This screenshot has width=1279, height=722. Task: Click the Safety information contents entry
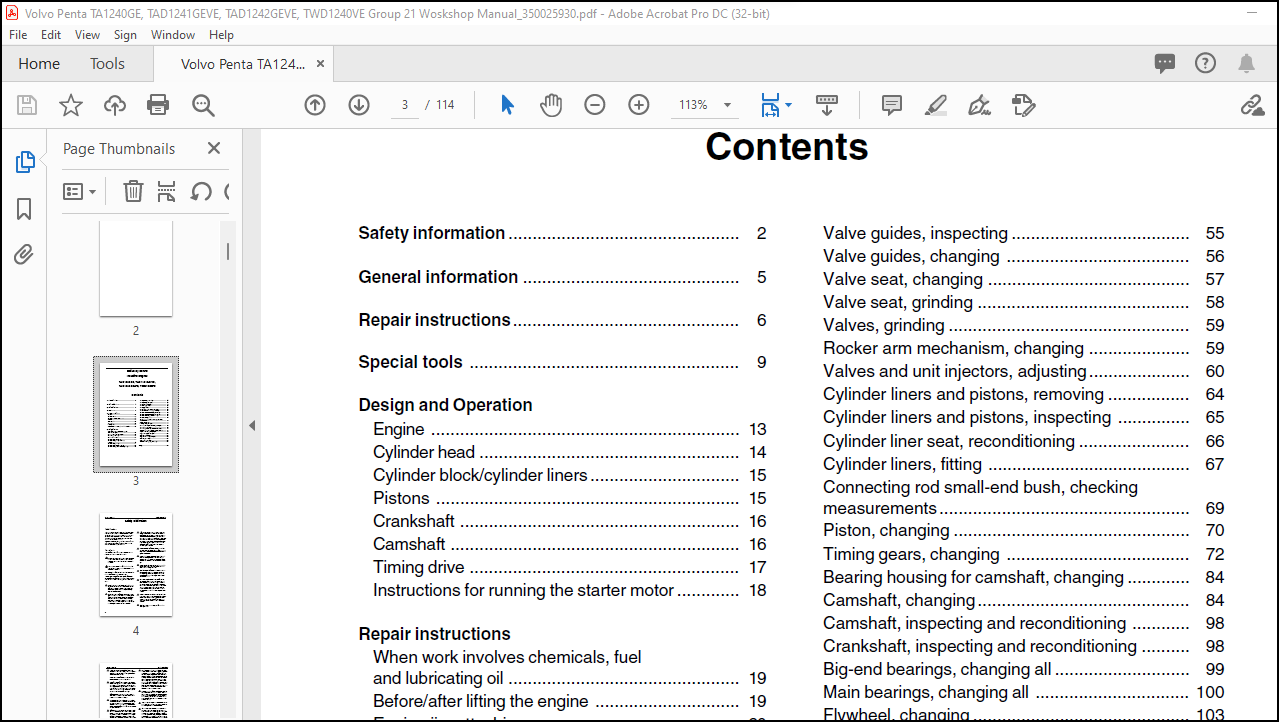pos(562,233)
